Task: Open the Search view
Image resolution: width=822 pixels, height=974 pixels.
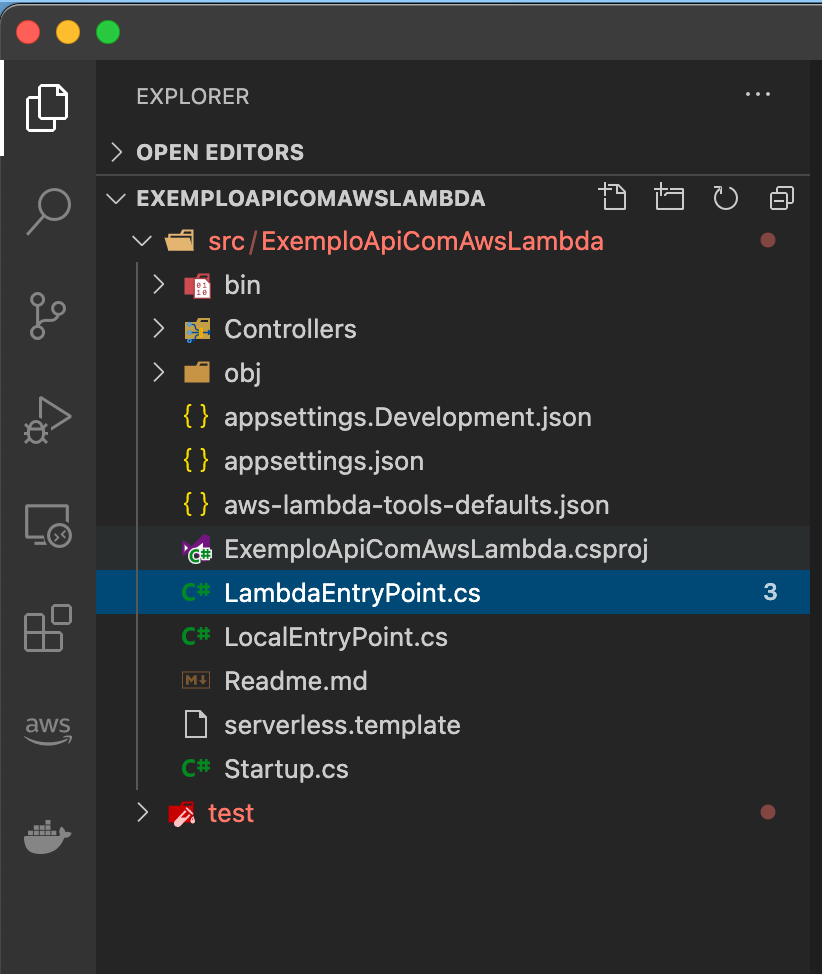Action: pyautogui.click(x=47, y=211)
